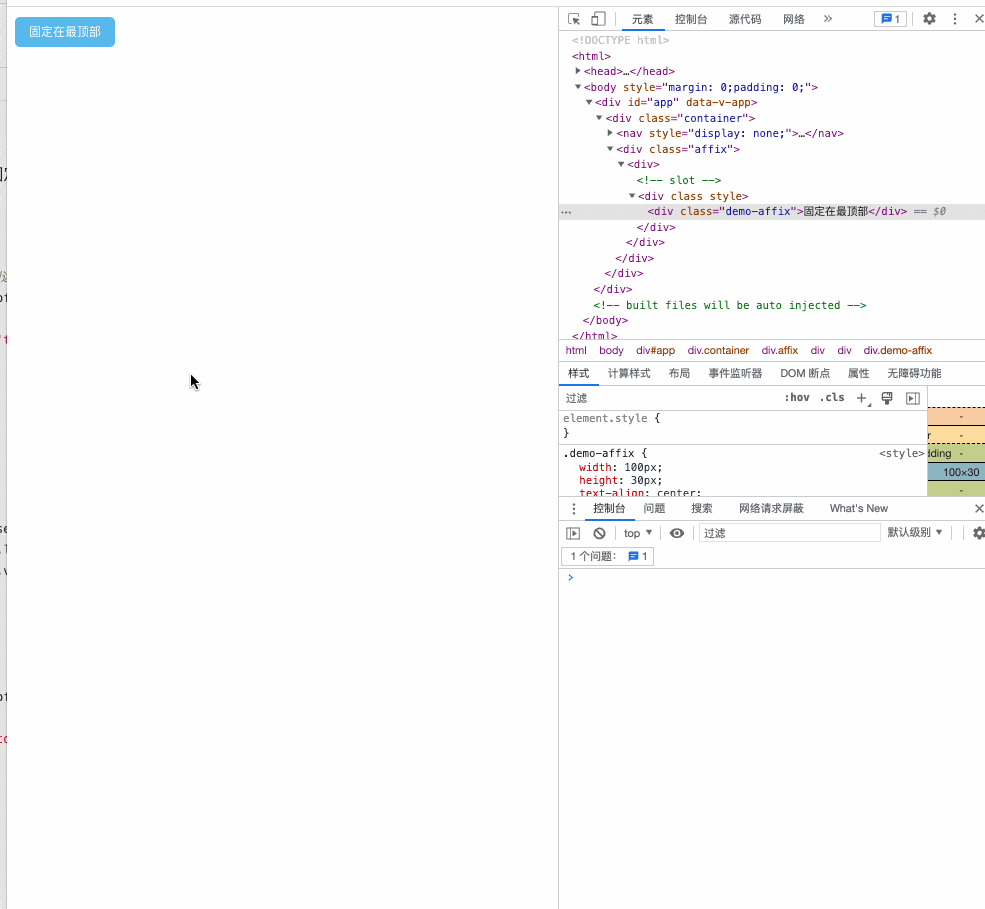Viewport: 985px width, 909px height.
Task: Toggle the device toolbar icon
Action: coord(598,19)
